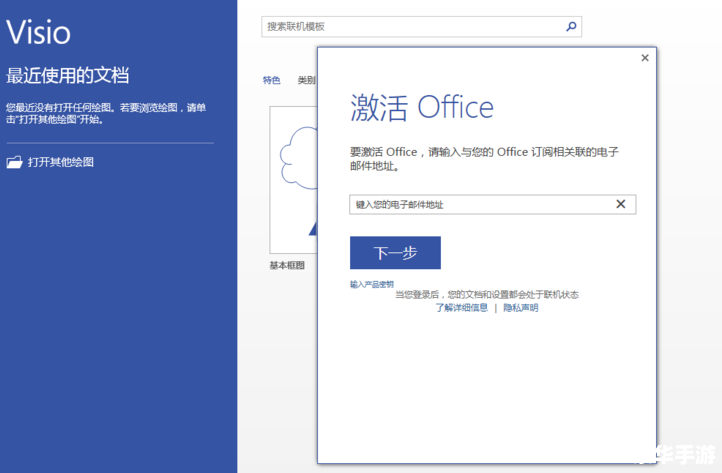Close the Activate Office dialog
This screenshot has height=473, width=722.
pos(645,58)
